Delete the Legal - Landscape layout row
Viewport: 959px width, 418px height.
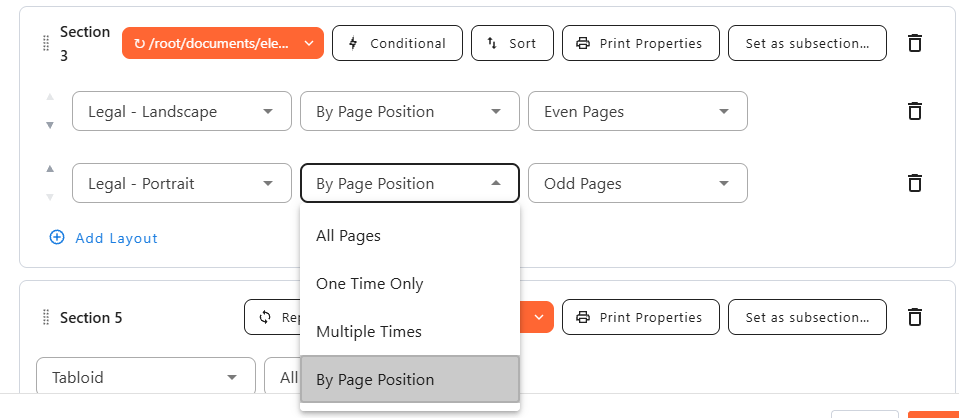(915, 111)
